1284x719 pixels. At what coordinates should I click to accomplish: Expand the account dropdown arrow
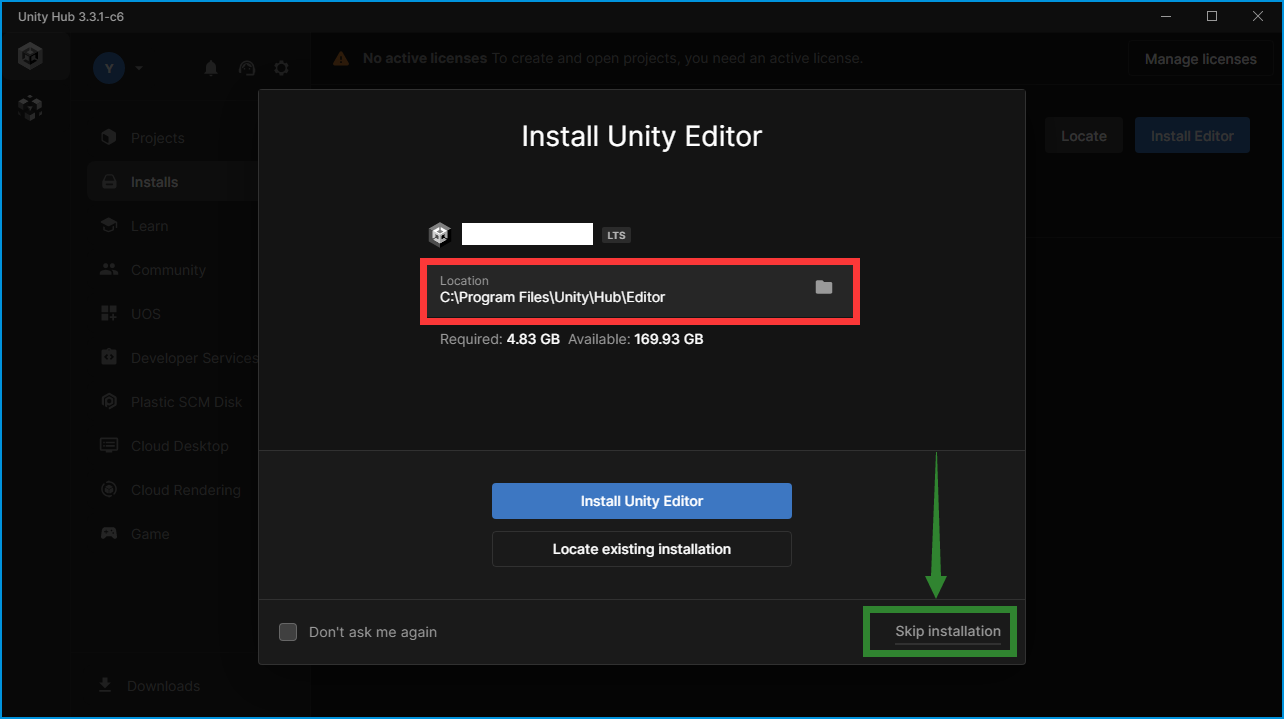pos(139,68)
